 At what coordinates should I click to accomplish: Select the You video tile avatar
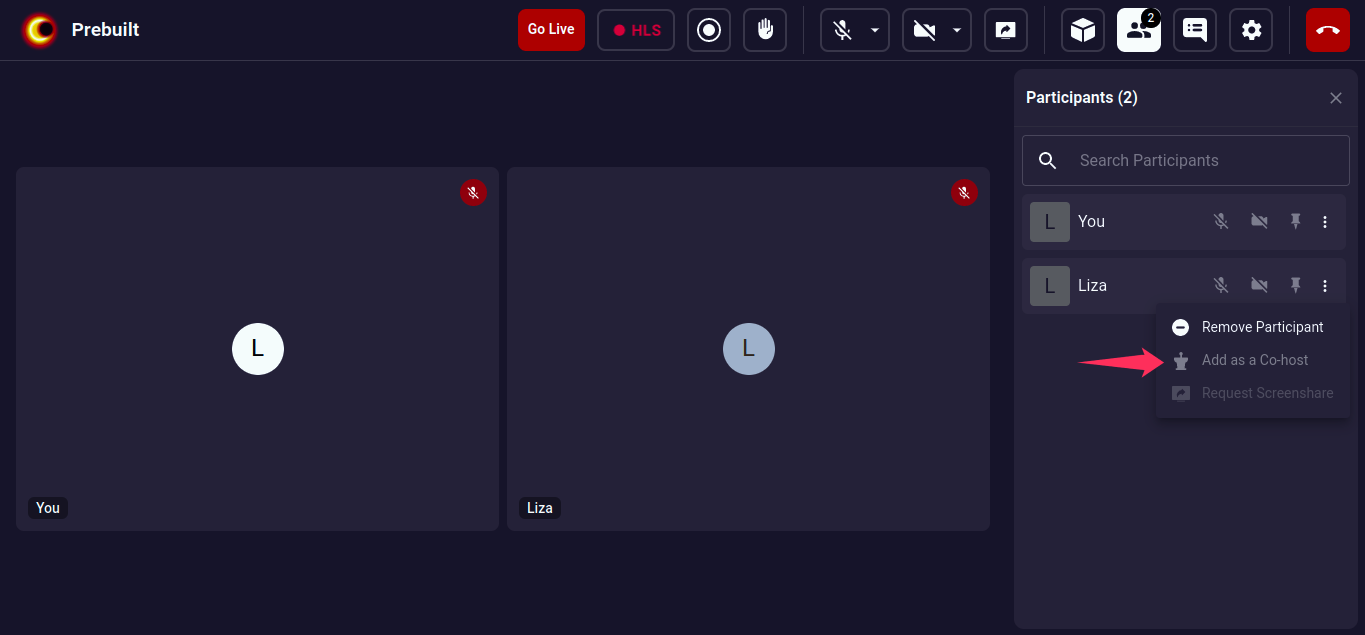click(x=258, y=349)
